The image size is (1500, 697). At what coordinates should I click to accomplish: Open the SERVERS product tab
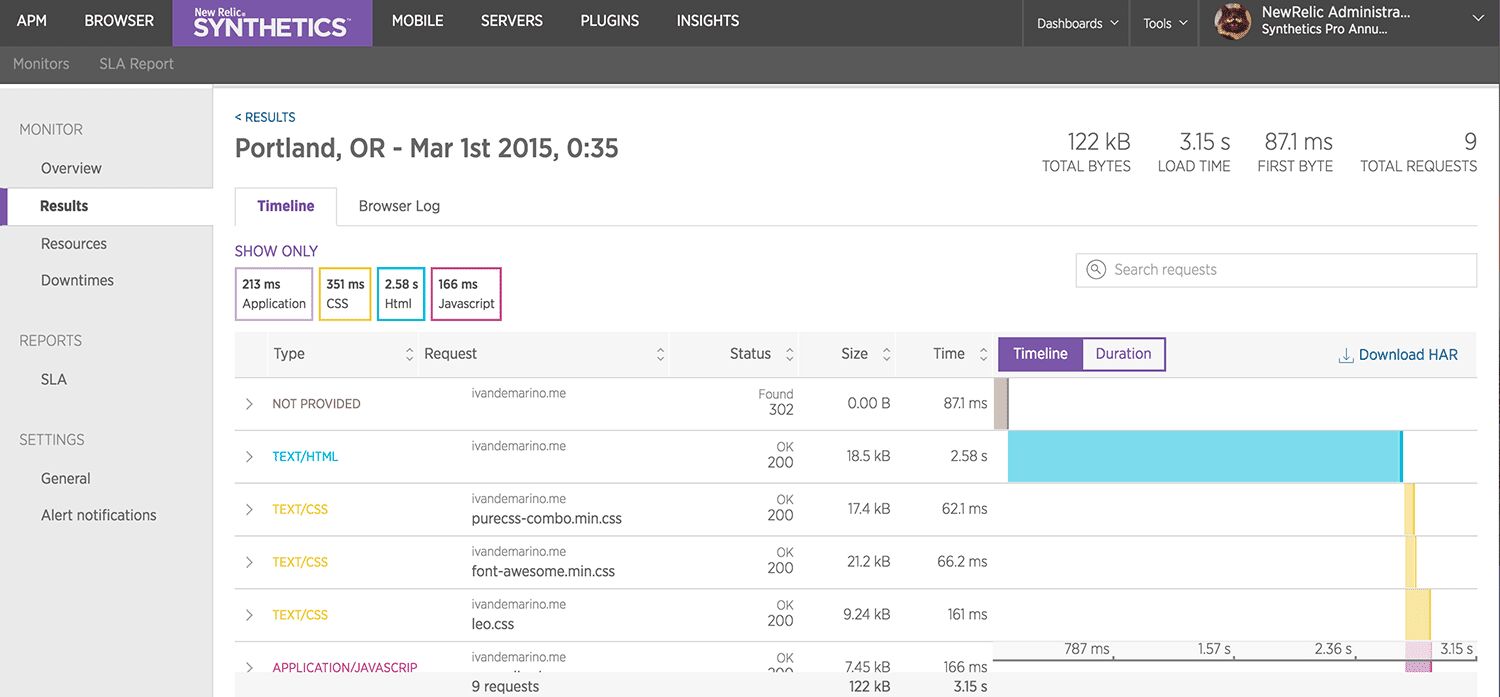[511, 21]
